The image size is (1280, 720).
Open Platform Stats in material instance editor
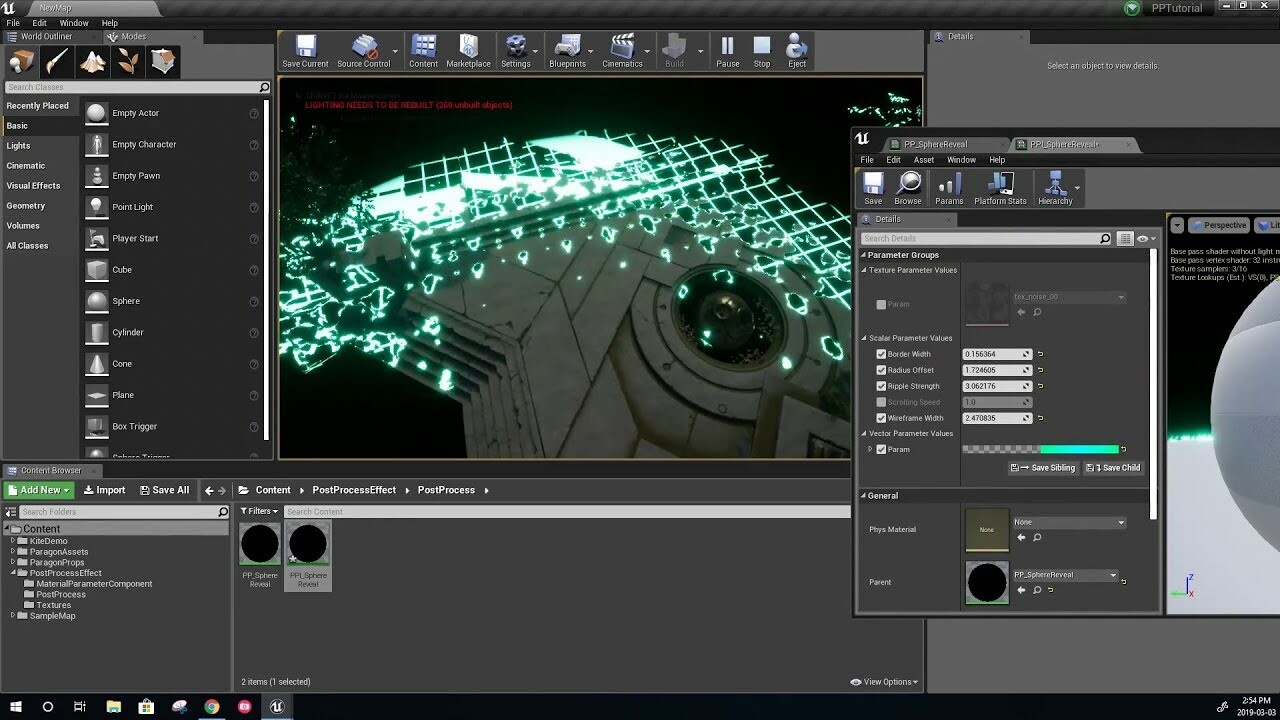point(1000,188)
